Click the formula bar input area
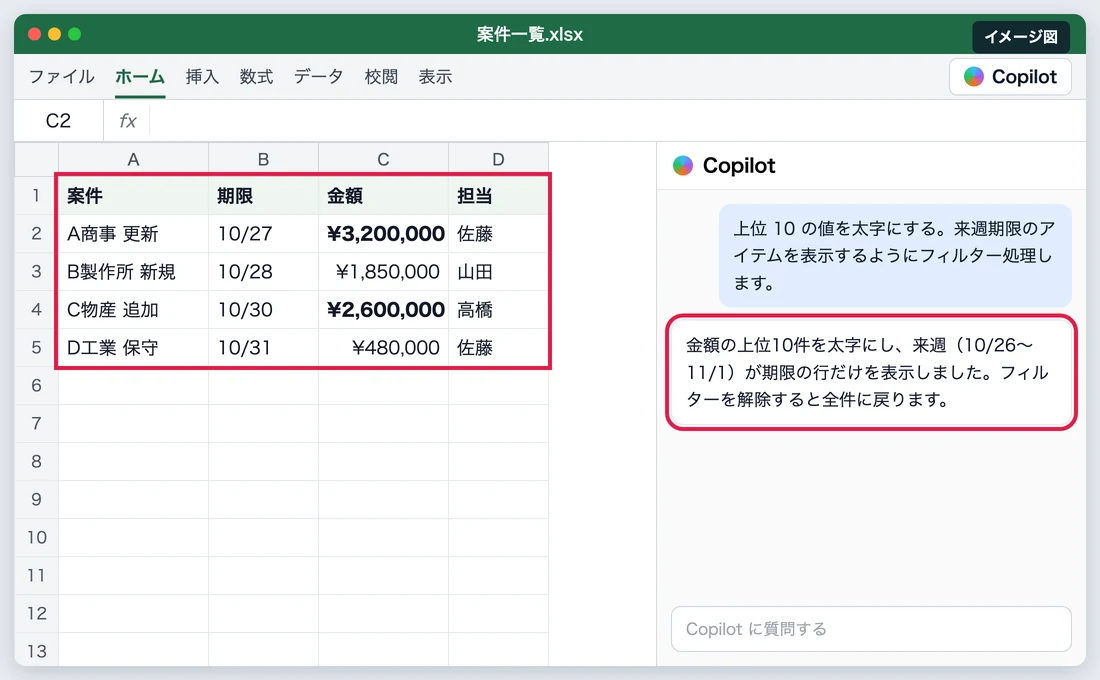Screen dimensions: 1100x680 (x=617, y=121)
